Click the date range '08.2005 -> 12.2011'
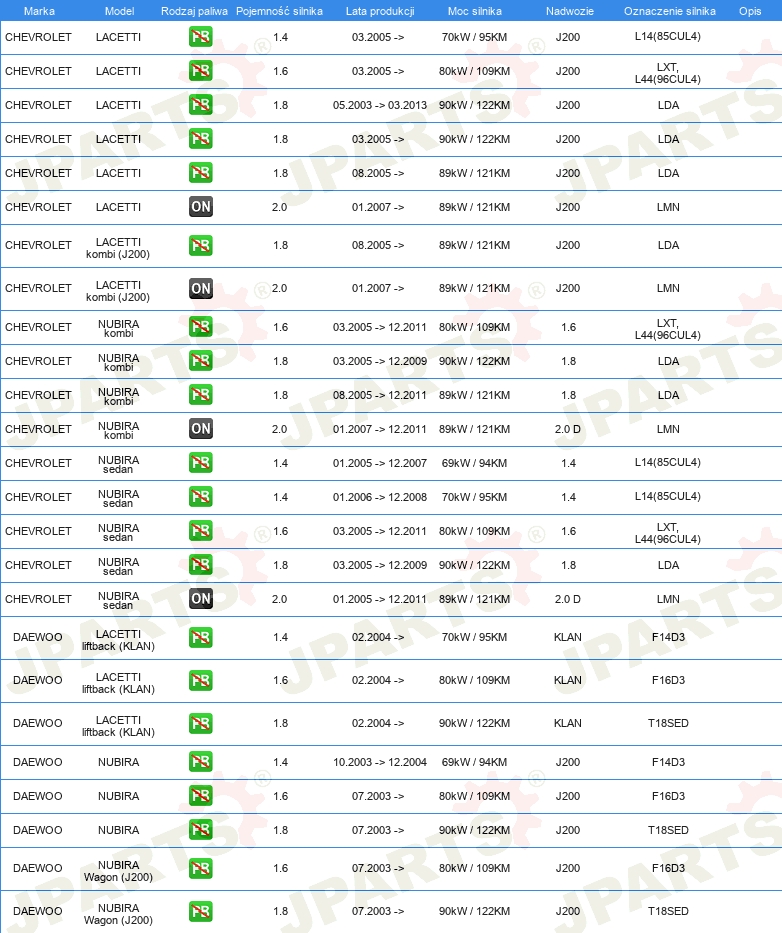 380,395
